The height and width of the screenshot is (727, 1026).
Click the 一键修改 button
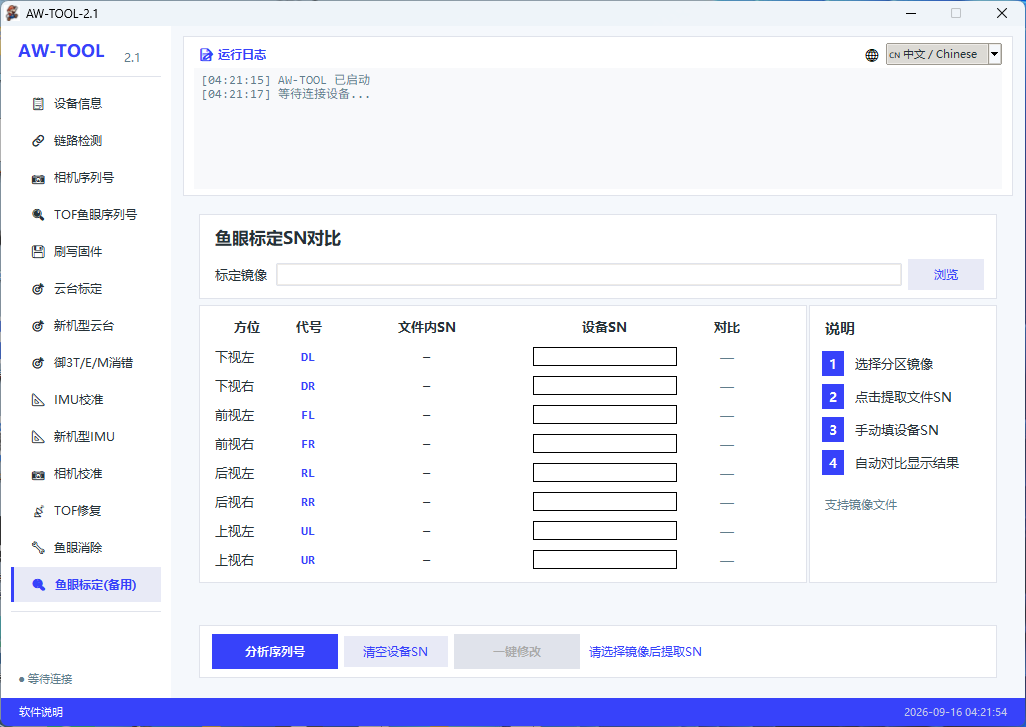tap(517, 651)
